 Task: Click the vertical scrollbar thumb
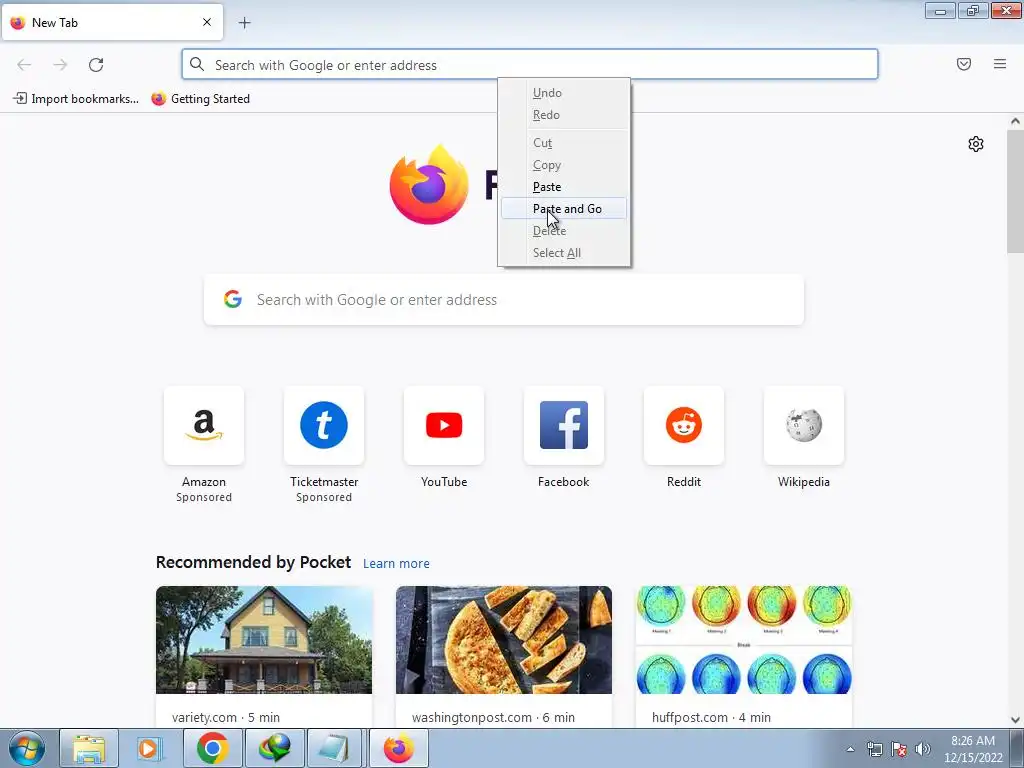click(x=1015, y=191)
